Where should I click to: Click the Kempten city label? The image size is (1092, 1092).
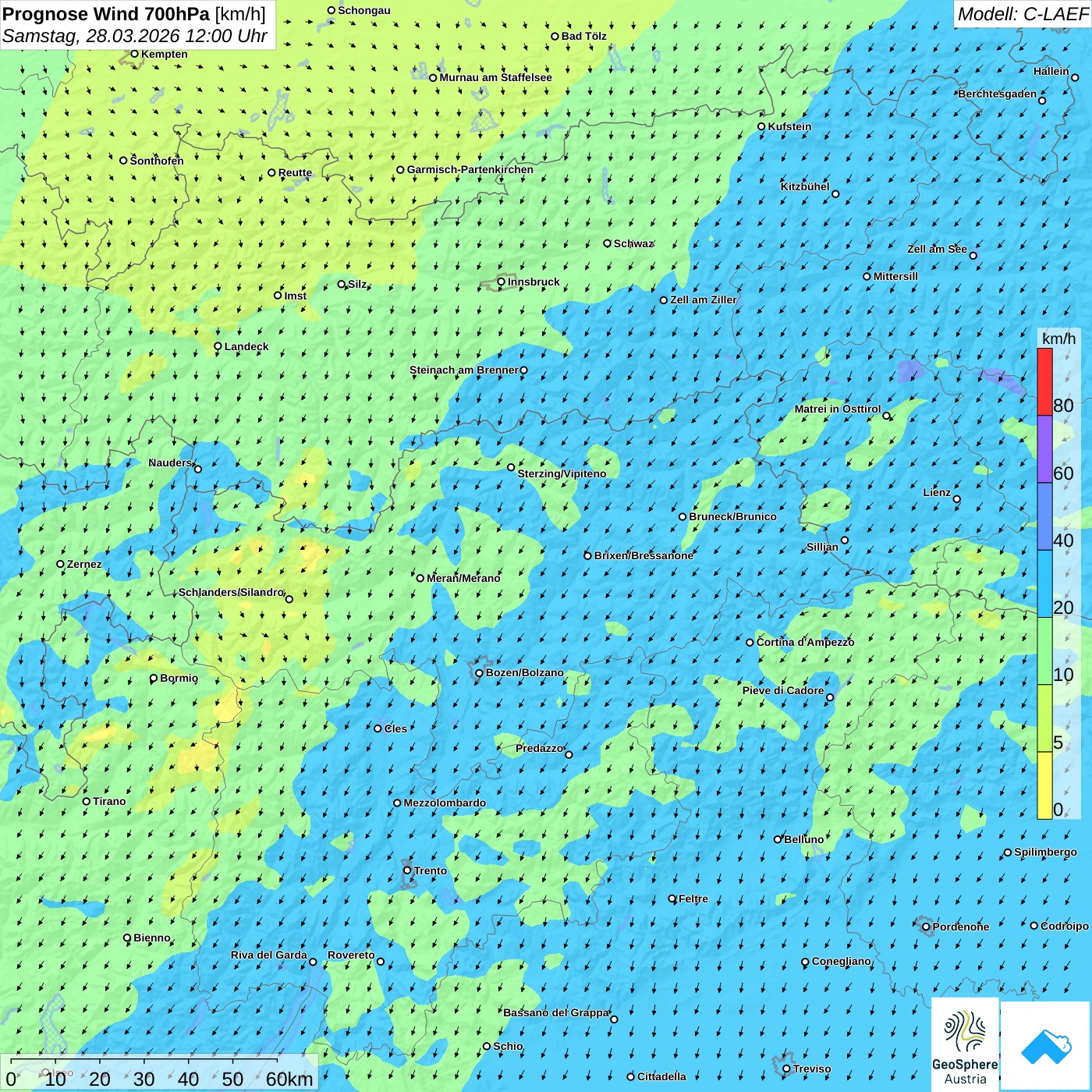[165, 54]
